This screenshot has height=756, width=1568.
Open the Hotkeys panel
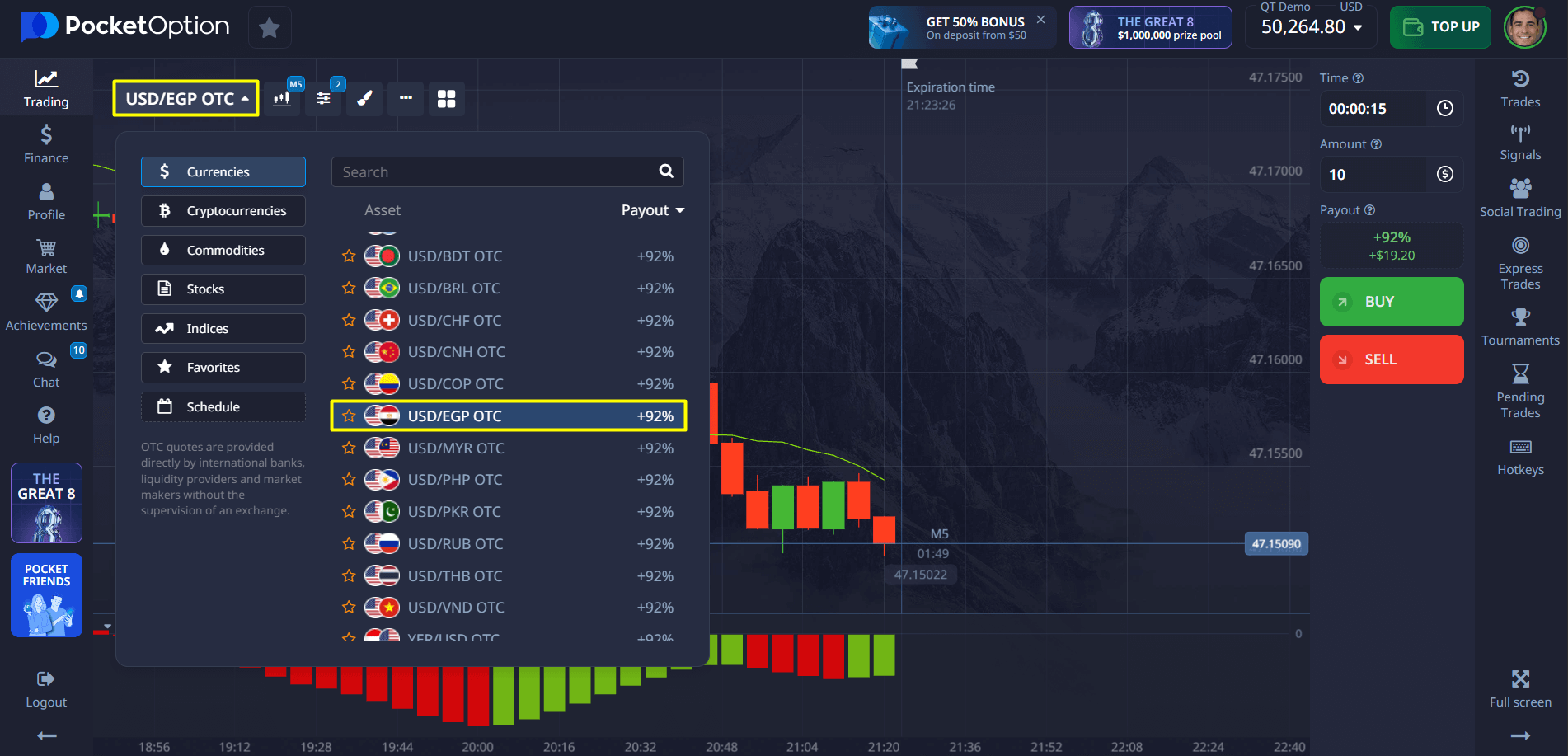pos(1519,458)
